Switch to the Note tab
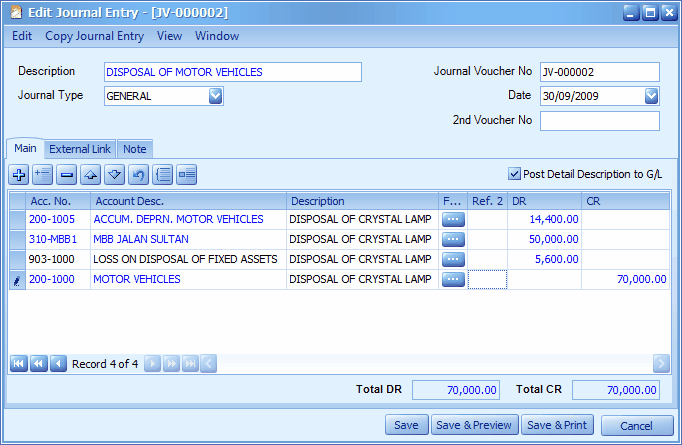The width and height of the screenshot is (682, 445). pos(135,149)
